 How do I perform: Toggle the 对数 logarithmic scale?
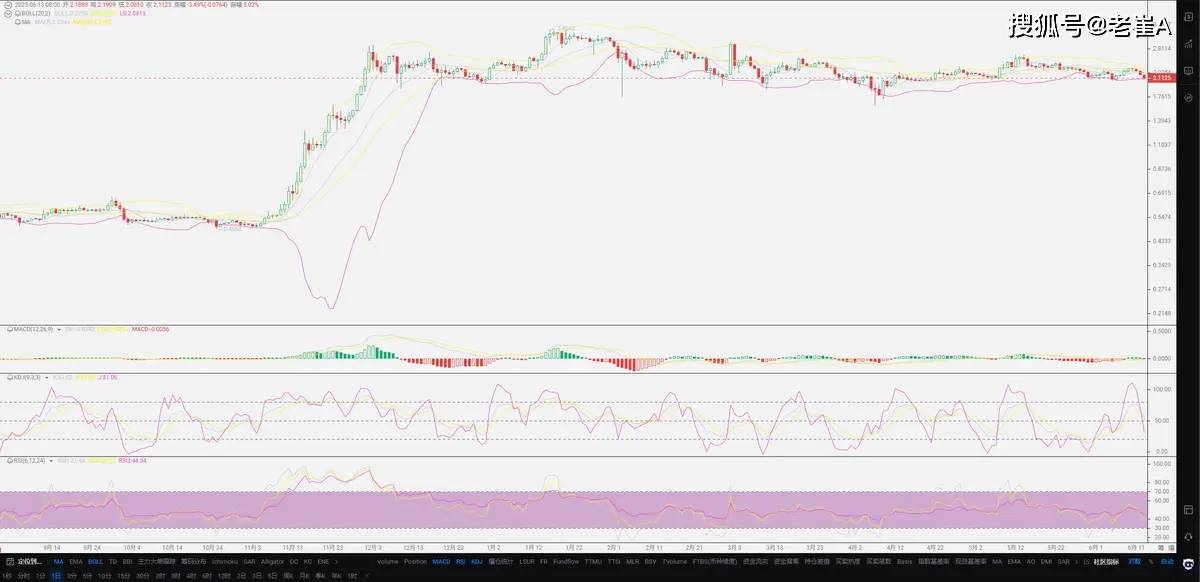coord(1135,562)
